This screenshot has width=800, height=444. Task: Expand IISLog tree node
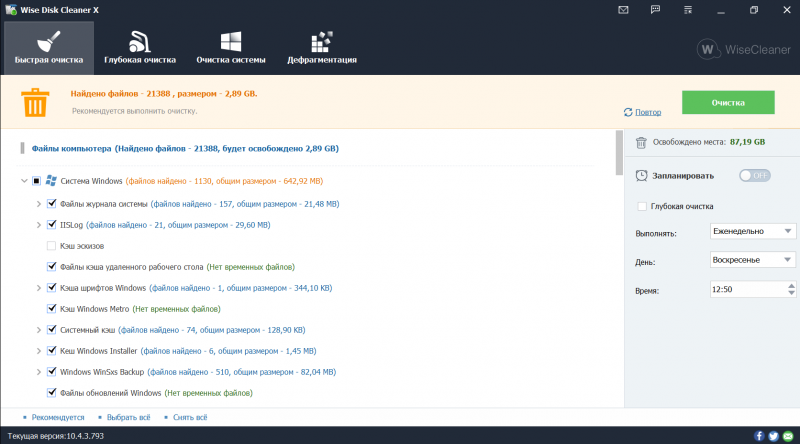pos(39,225)
